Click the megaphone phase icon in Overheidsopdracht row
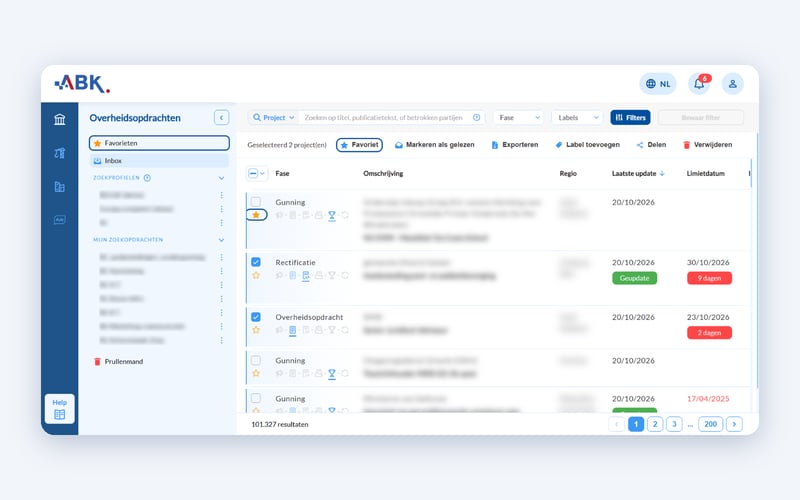800x500 pixels. pyautogui.click(x=279, y=330)
